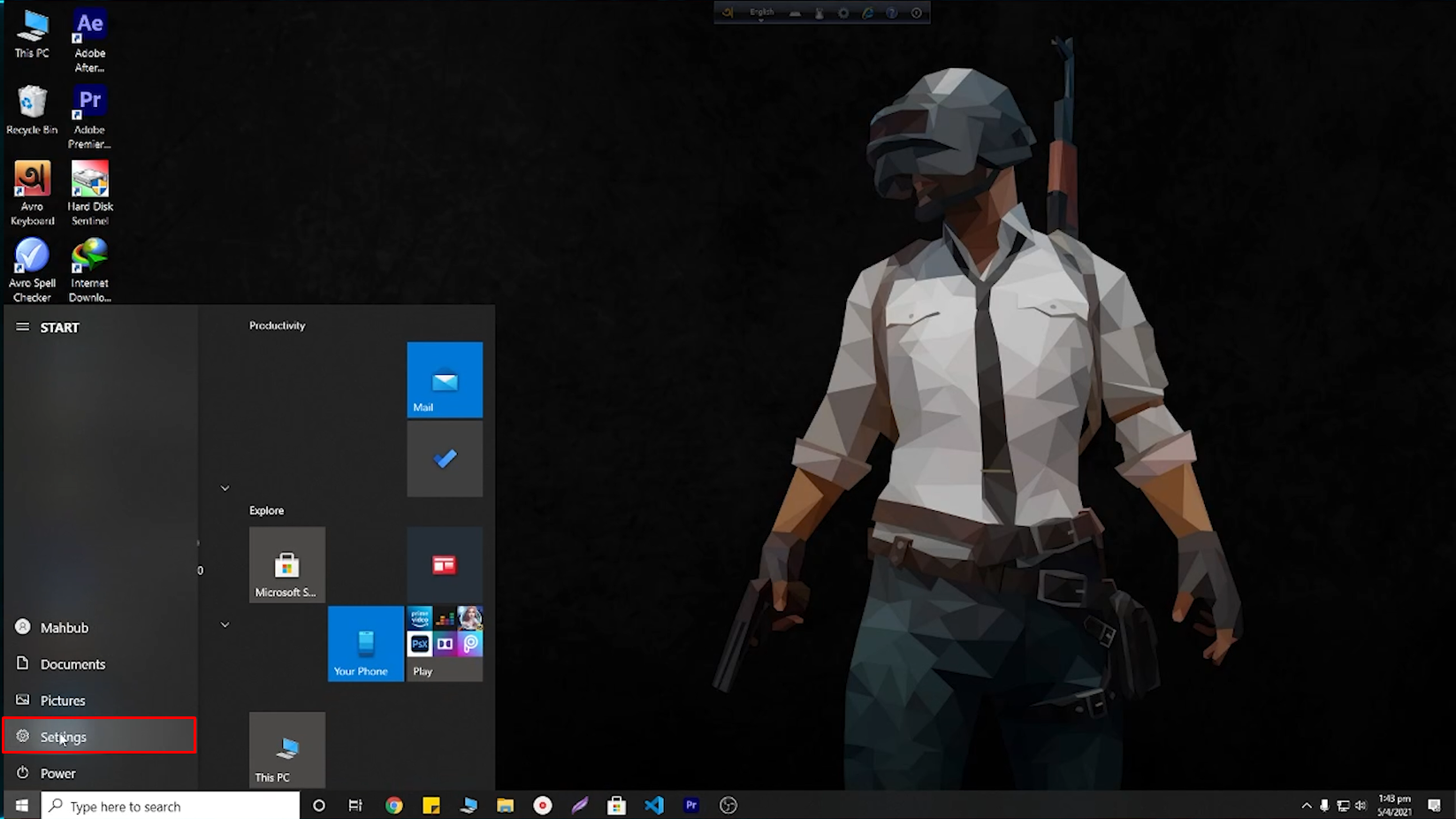Open Pictures from the Start menu

(99, 700)
